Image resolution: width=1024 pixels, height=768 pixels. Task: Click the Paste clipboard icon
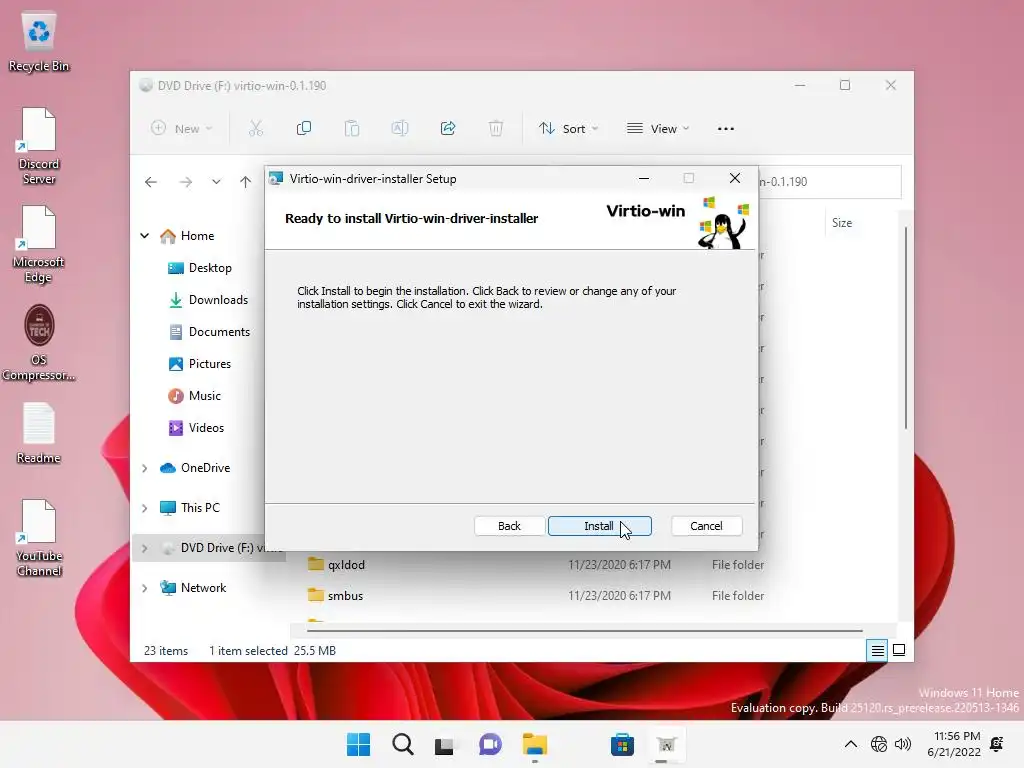click(352, 129)
